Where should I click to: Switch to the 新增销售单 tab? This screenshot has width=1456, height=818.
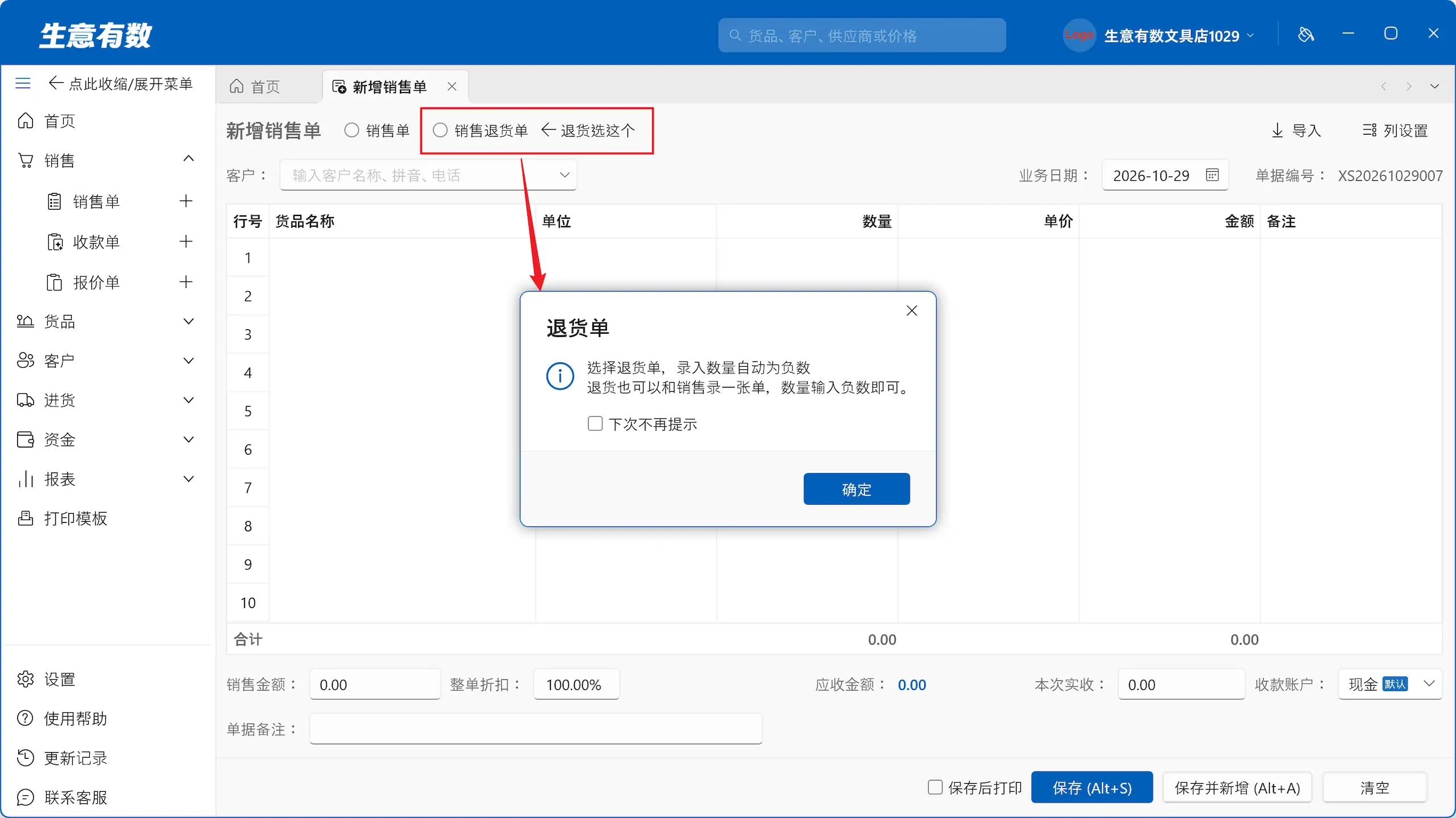click(x=395, y=86)
